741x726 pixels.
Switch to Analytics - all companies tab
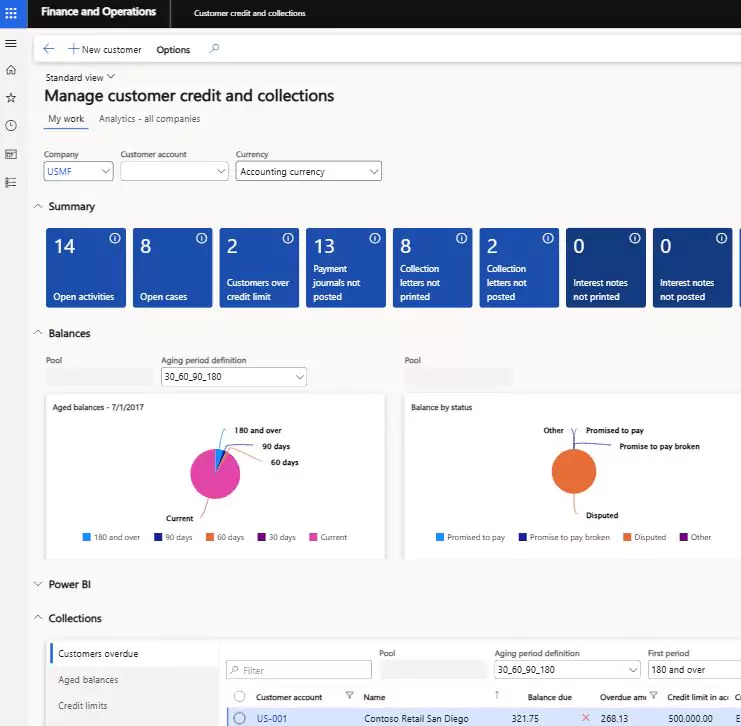tap(149, 119)
